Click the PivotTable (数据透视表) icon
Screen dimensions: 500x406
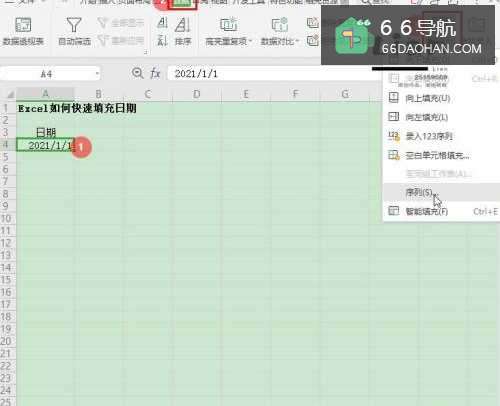point(23,25)
